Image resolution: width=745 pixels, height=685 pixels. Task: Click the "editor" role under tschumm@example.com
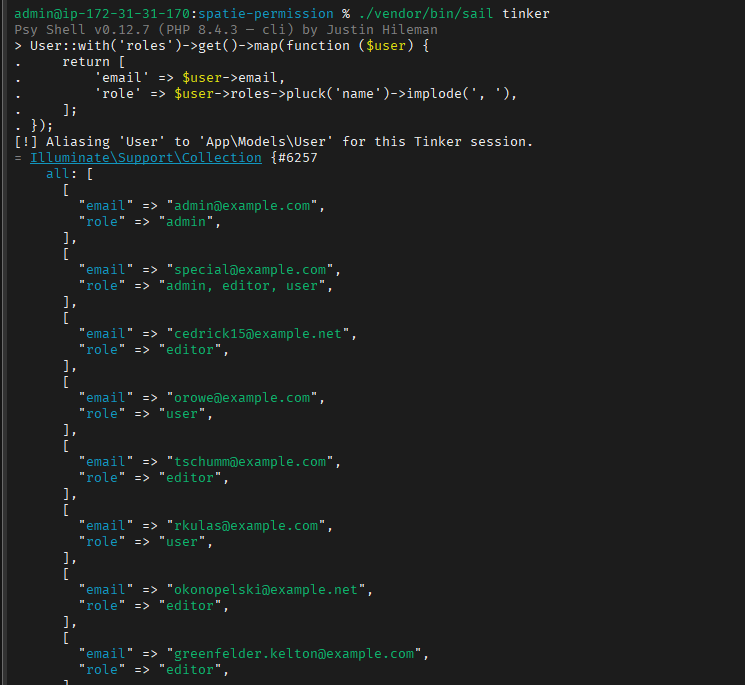(x=190, y=478)
